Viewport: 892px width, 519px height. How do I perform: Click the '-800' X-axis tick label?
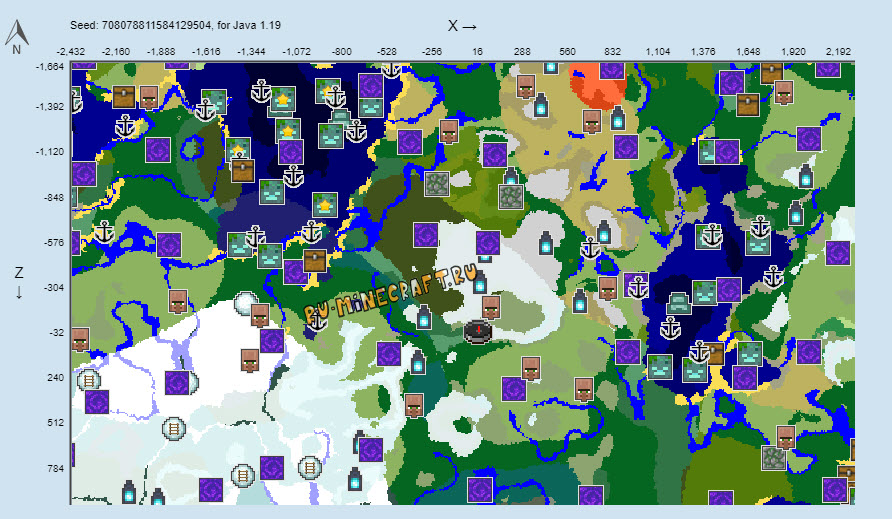(x=341, y=51)
